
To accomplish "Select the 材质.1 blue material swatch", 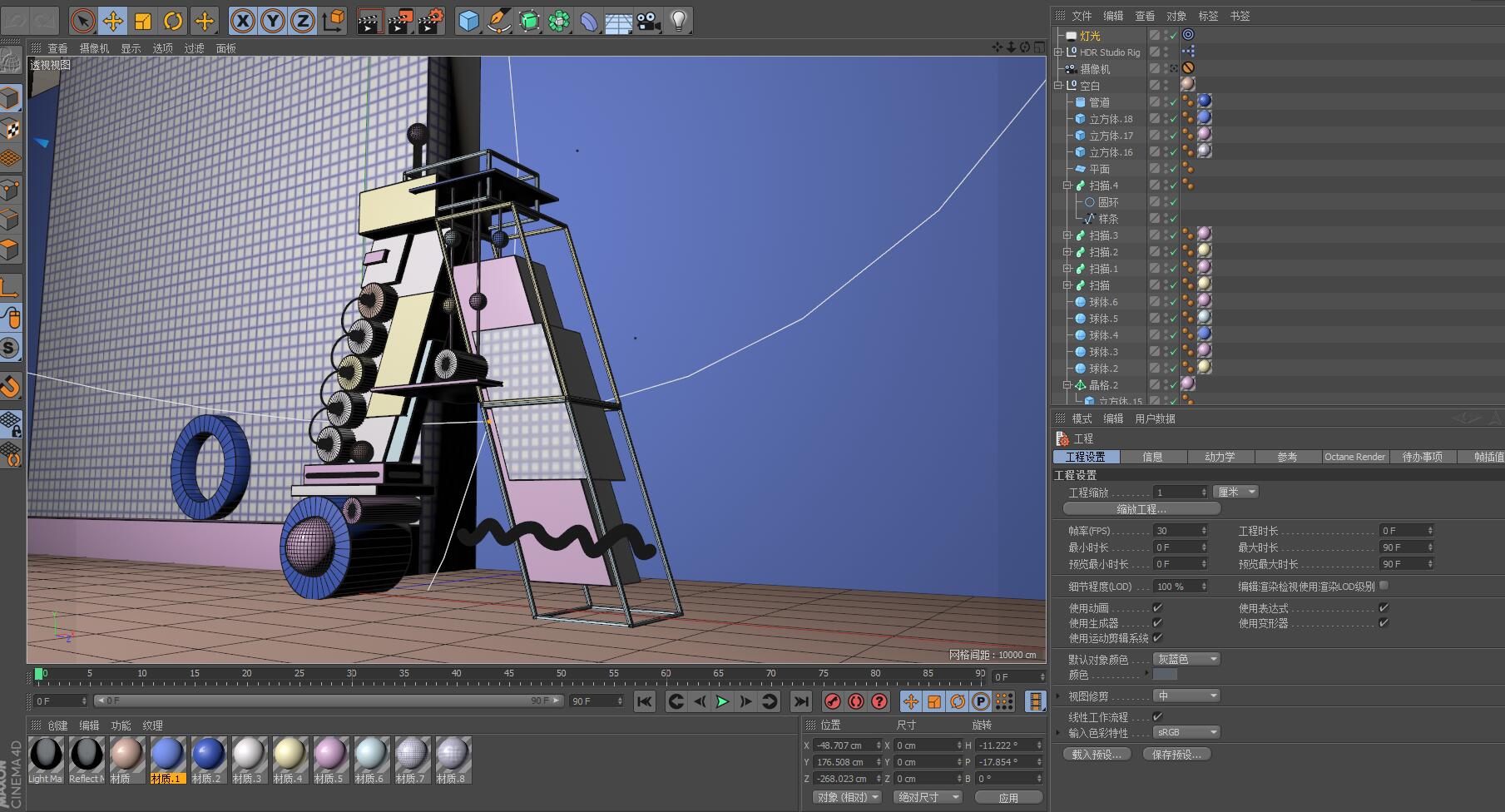I will [167, 760].
